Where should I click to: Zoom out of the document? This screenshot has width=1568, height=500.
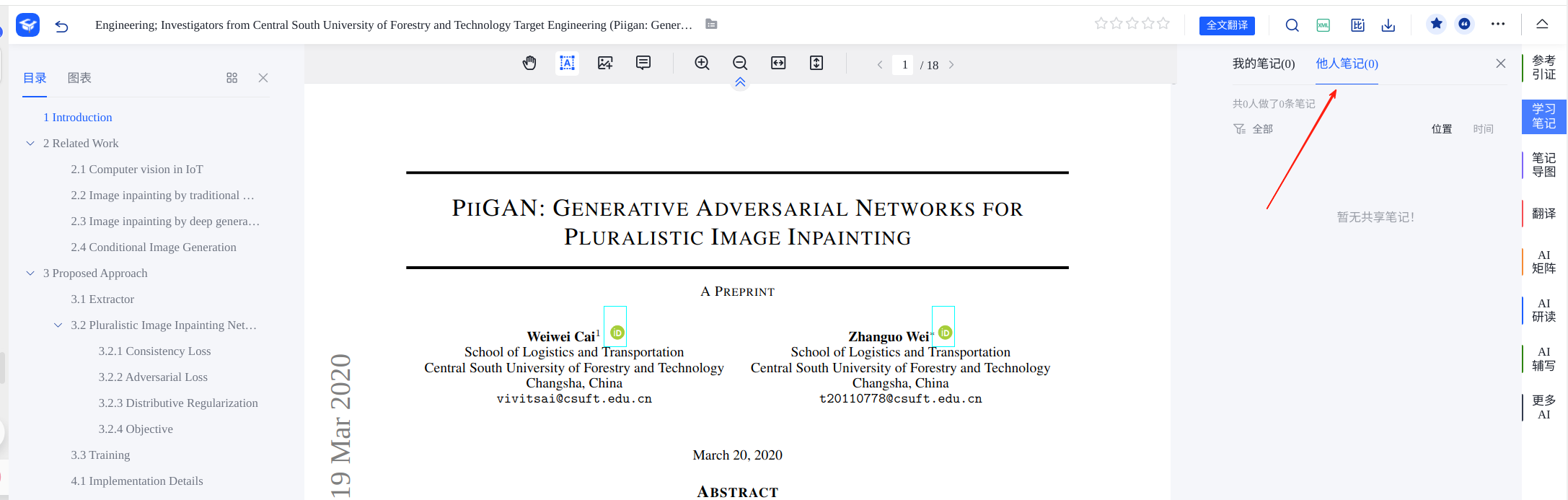[x=740, y=63]
